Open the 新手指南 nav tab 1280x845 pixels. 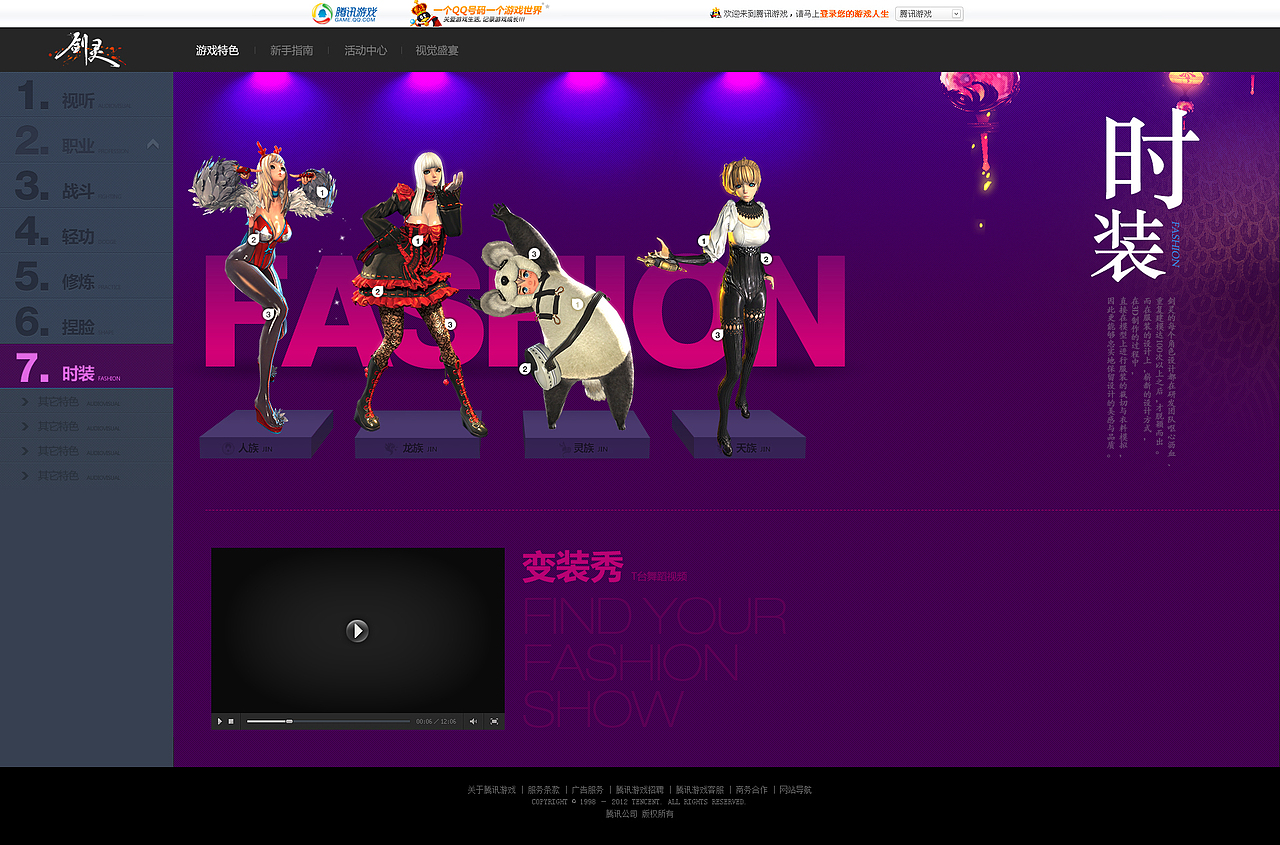coord(291,50)
